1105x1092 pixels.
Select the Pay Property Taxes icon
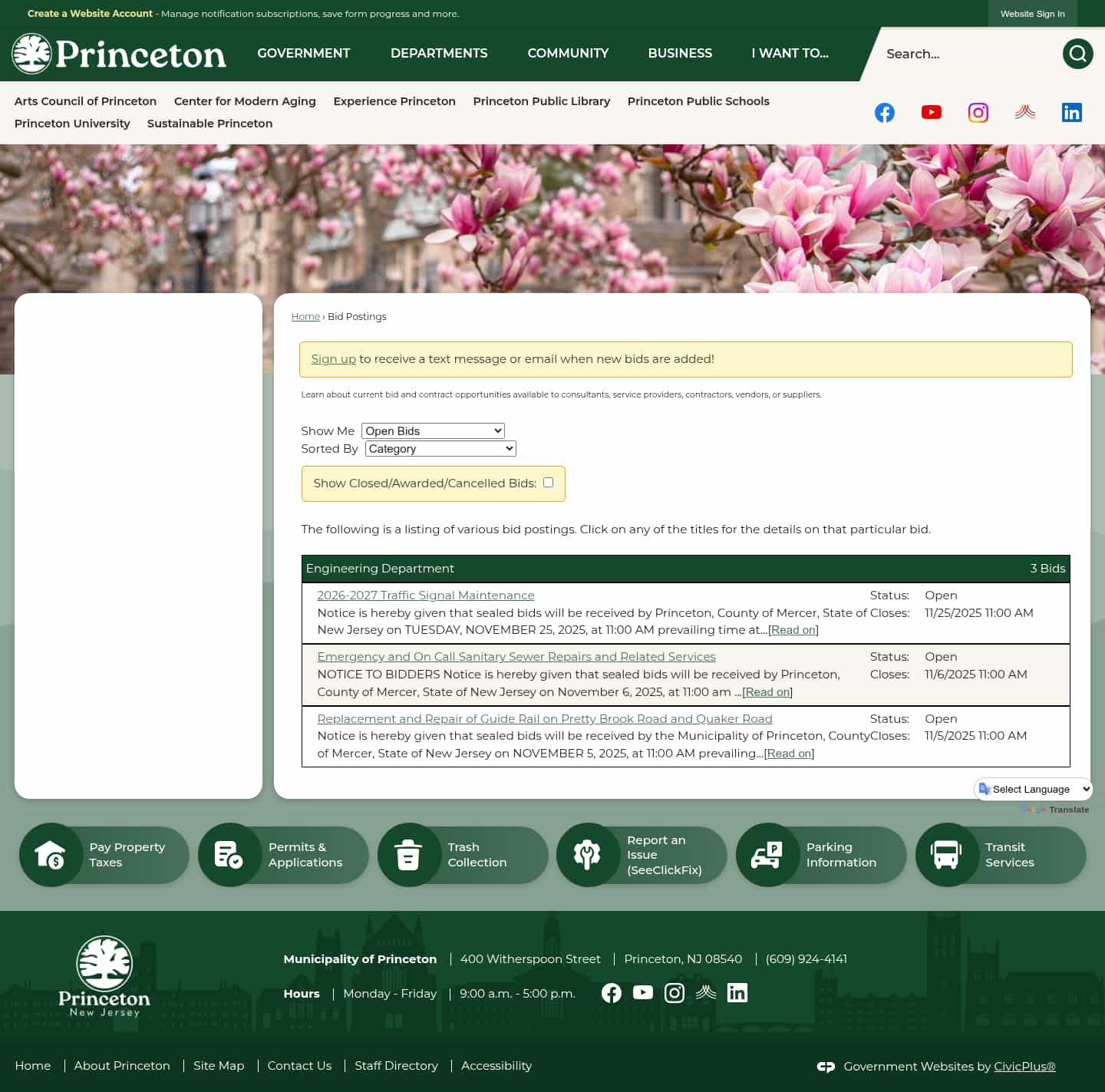coord(51,854)
